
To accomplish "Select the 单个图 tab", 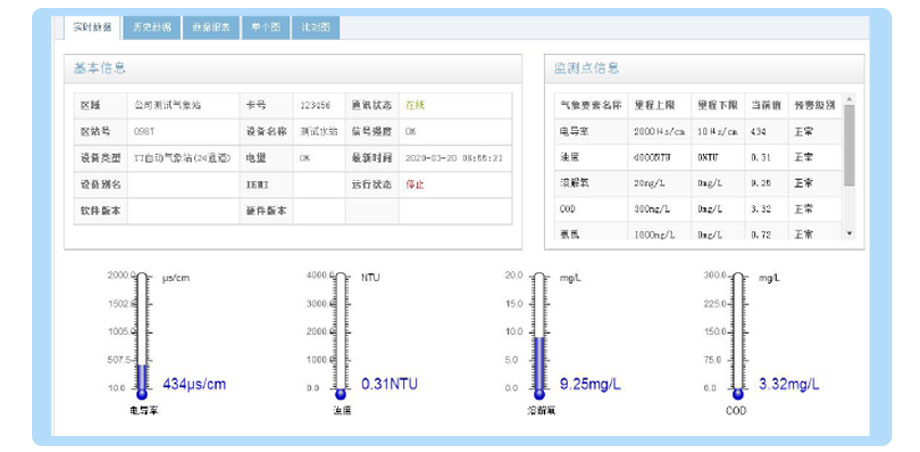I will tap(265, 27).
